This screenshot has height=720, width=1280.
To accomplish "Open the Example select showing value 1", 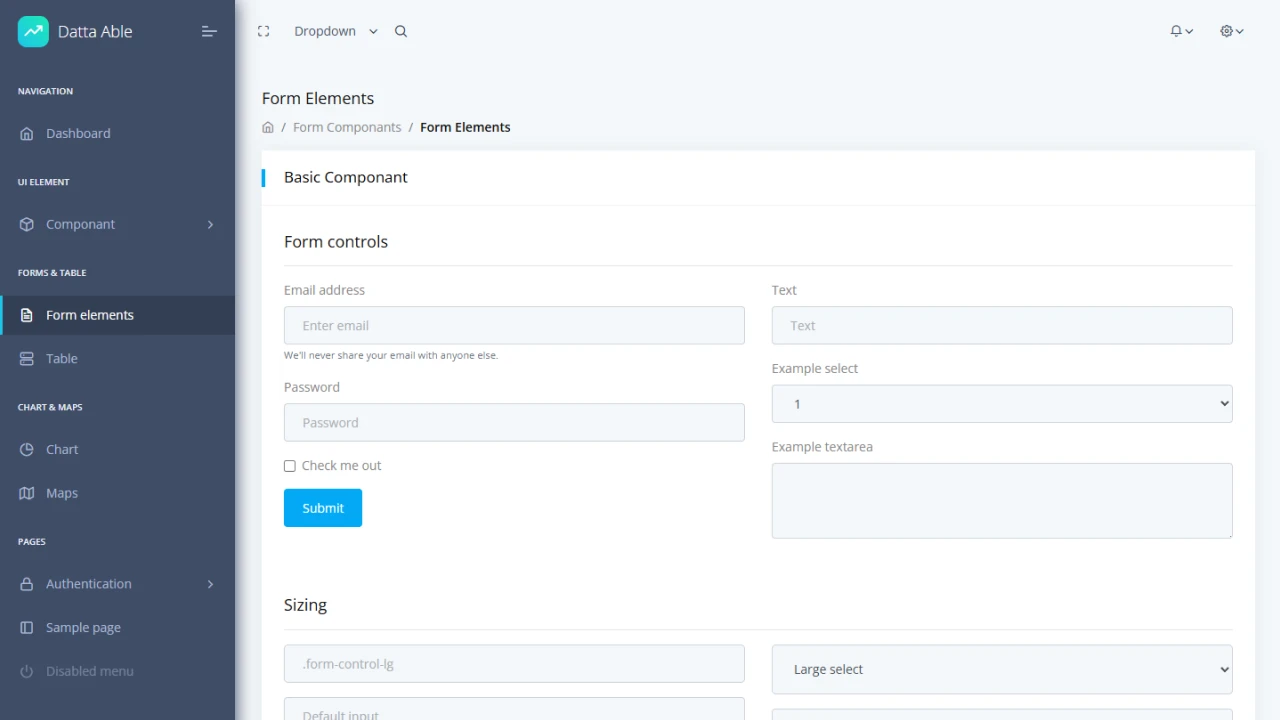I will (x=1001, y=403).
